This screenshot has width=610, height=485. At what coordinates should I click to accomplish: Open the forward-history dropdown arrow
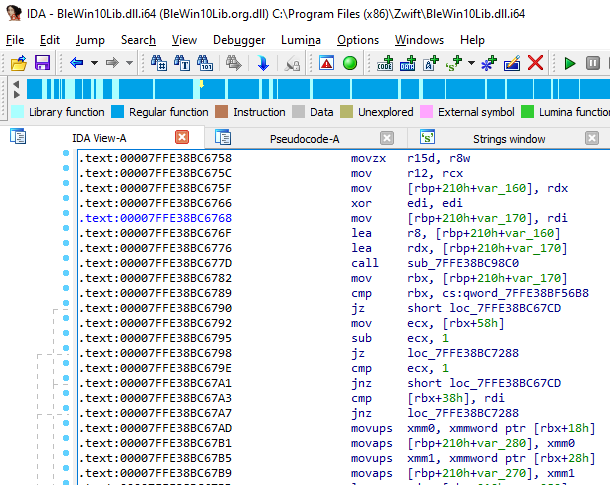(130, 63)
